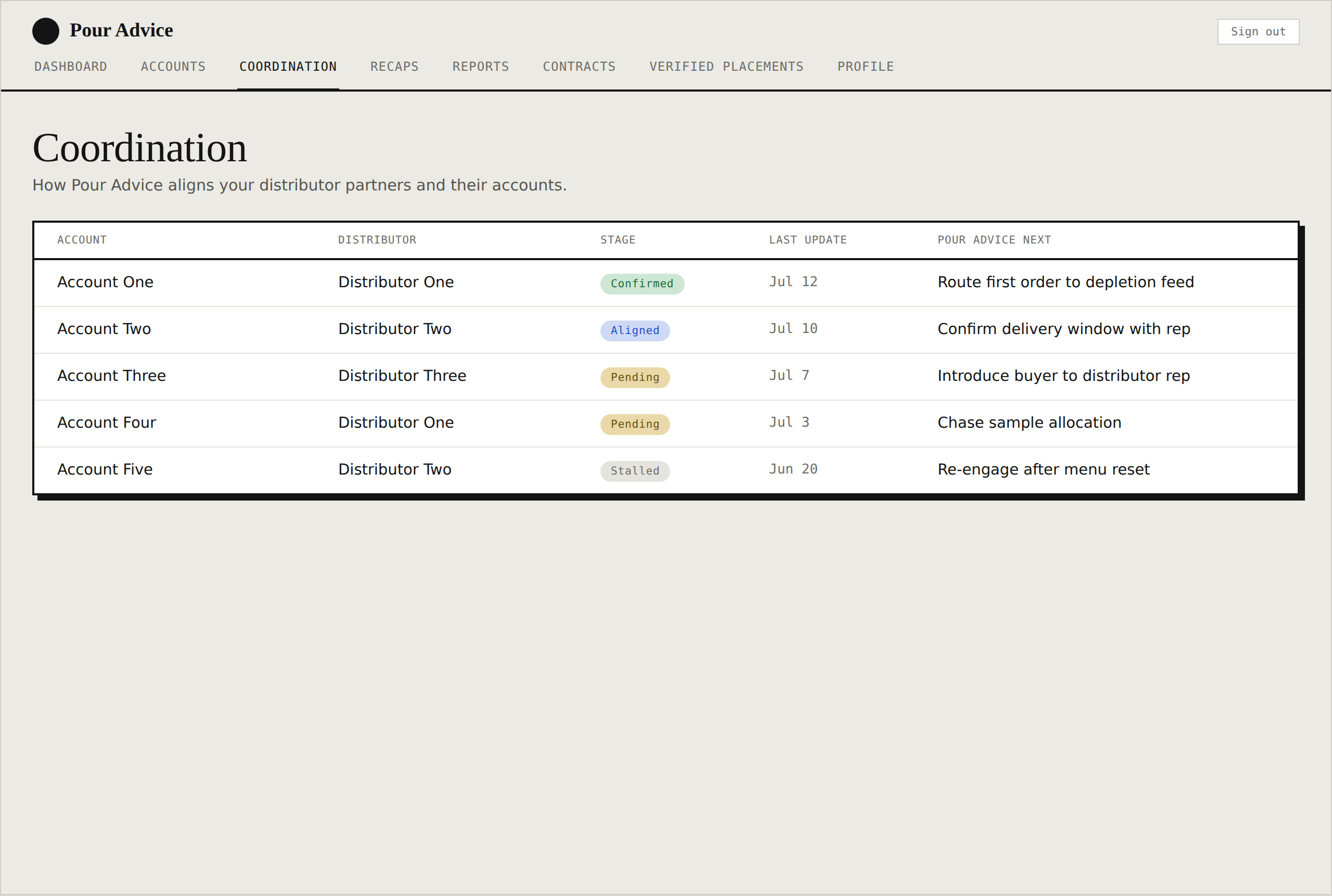The image size is (1332, 896).
Task: Click the Pending badge for Account Four
Action: click(635, 425)
